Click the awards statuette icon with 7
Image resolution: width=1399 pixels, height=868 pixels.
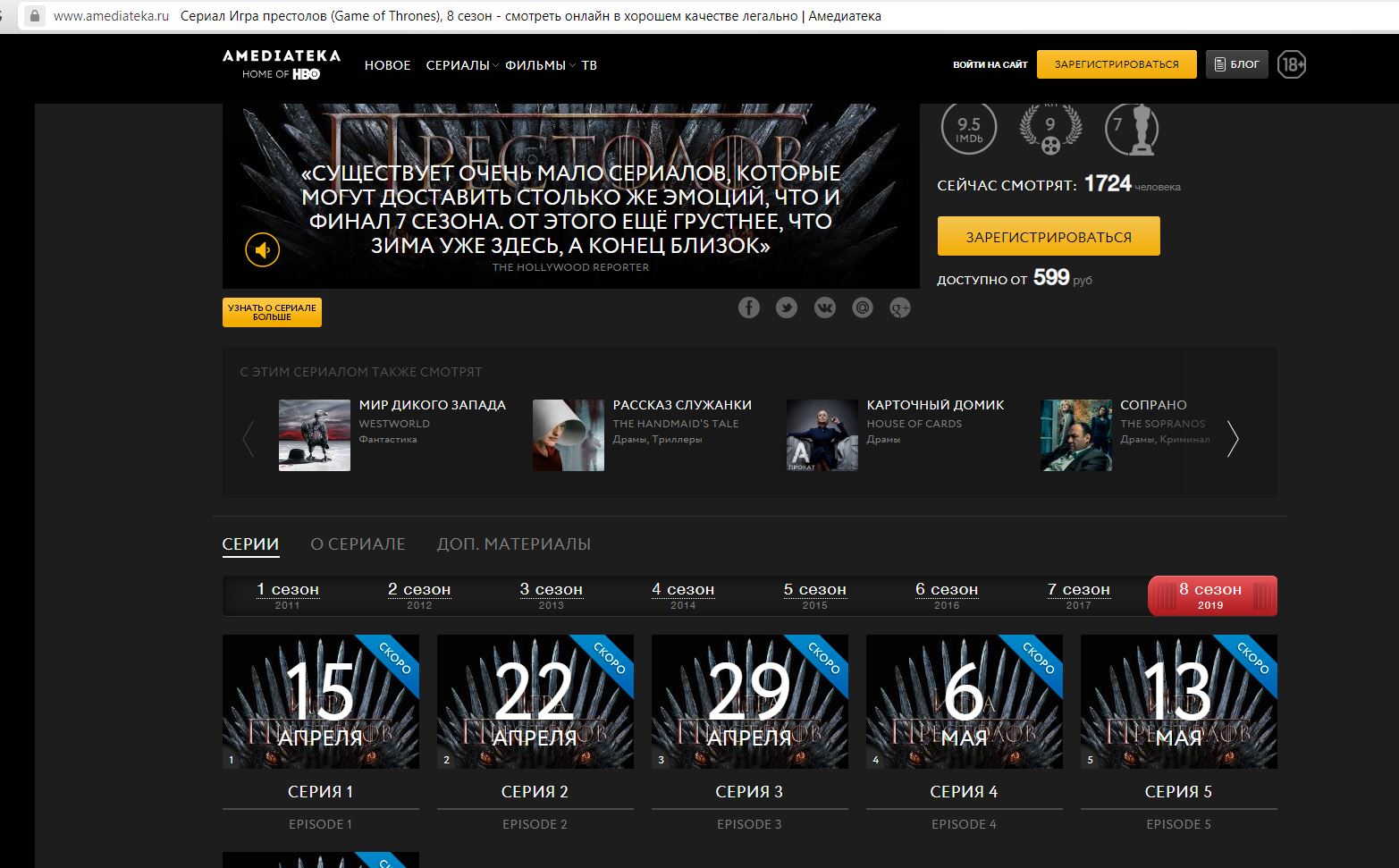(1131, 129)
